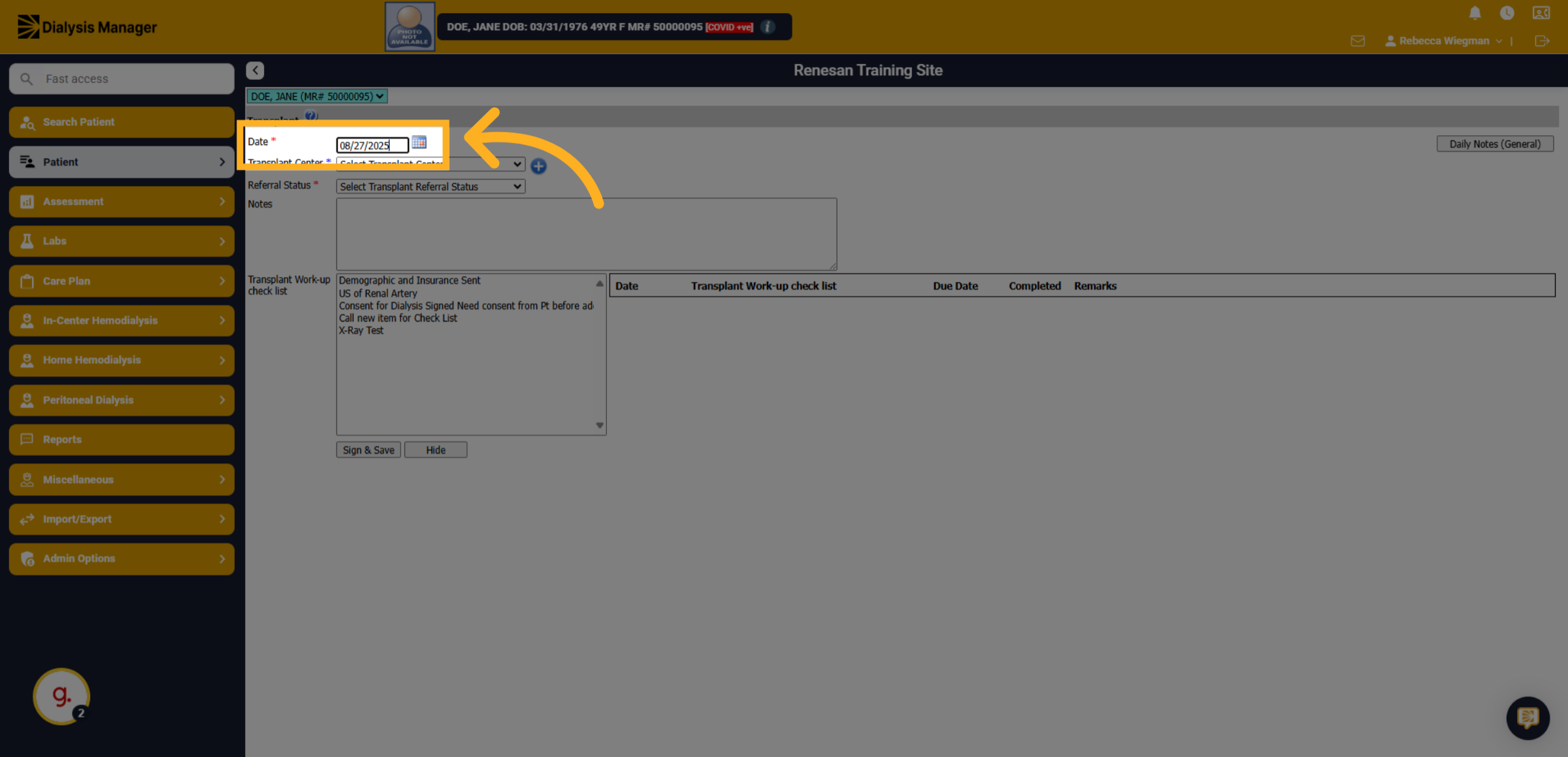The image size is (1568, 757).
Task: Click inside the Notes text area
Action: (x=587, y=234)
